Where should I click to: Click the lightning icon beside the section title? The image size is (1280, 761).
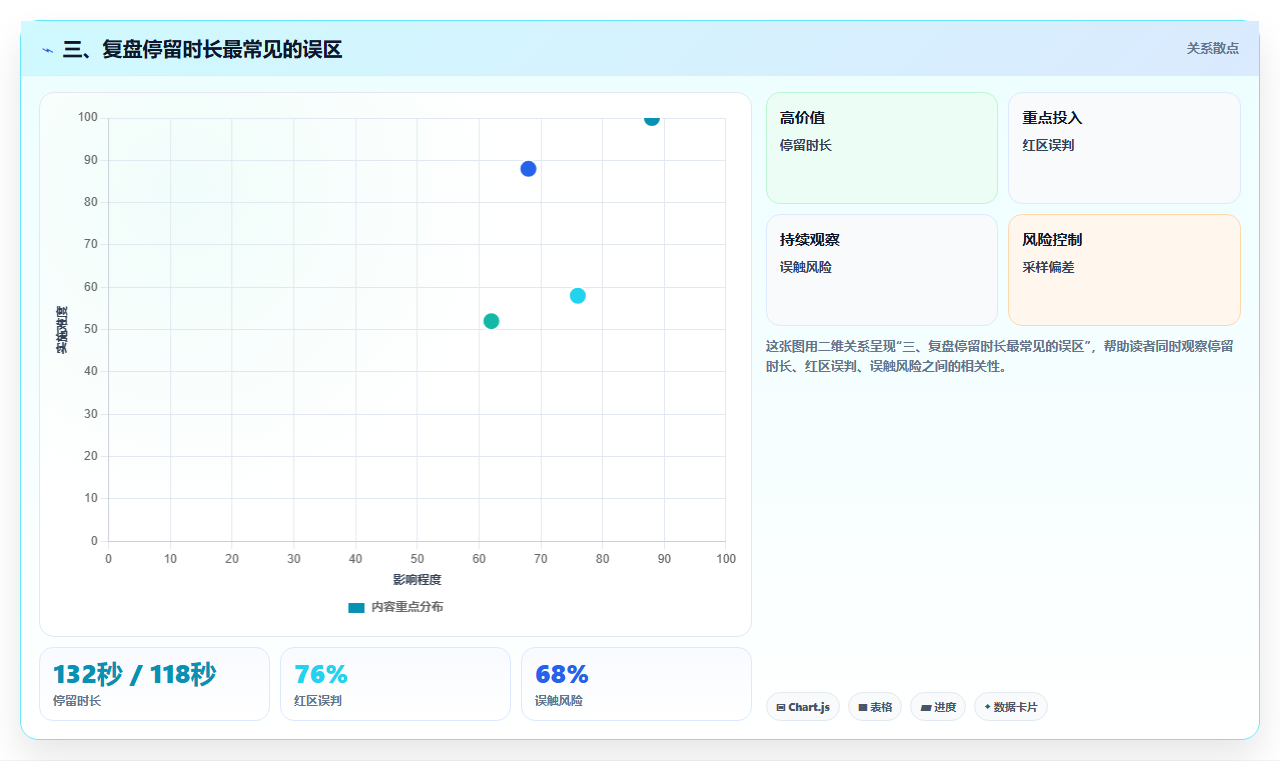tap(47, 49)
